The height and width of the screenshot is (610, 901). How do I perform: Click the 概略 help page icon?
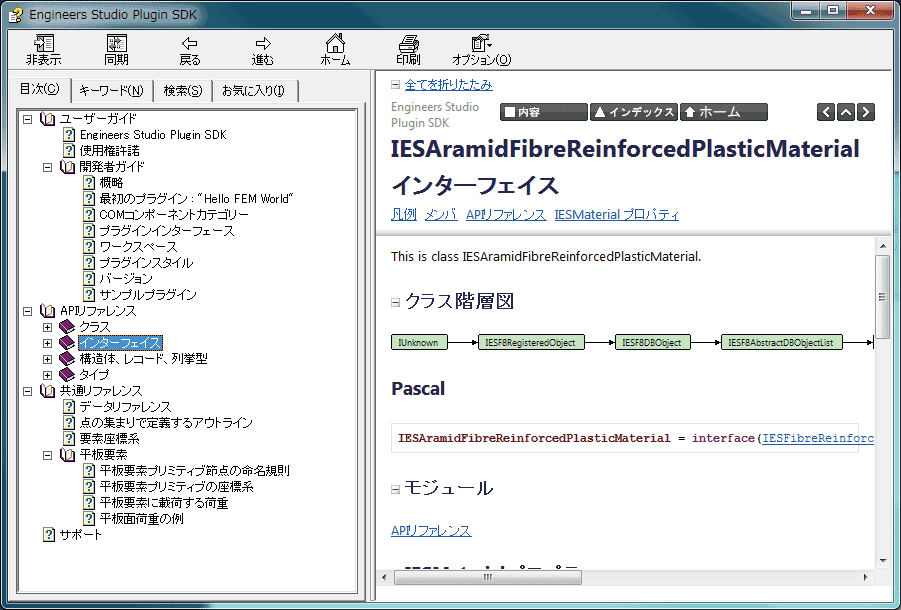[88, 183]
